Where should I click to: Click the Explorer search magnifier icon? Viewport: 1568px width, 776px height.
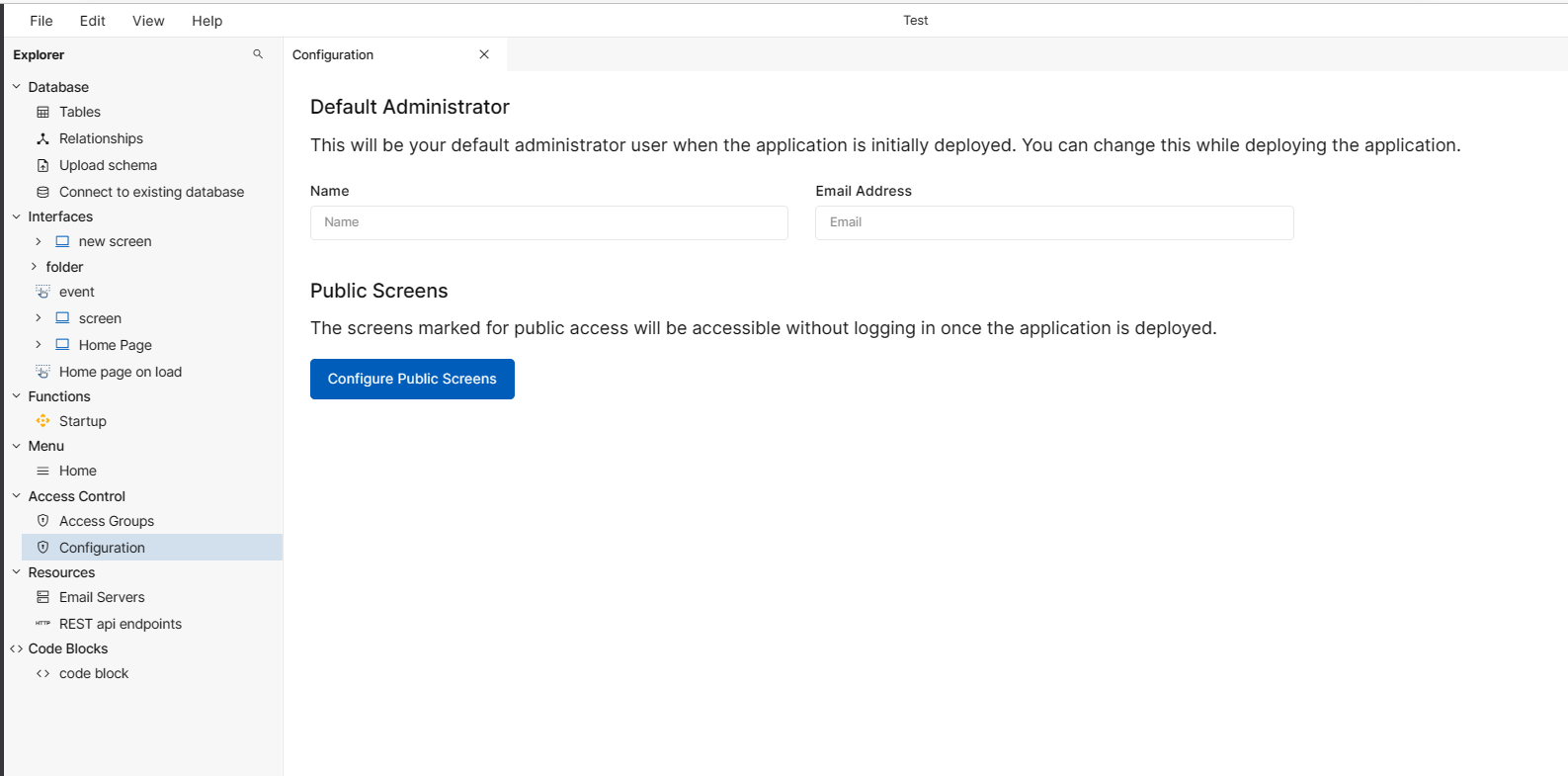258,54
